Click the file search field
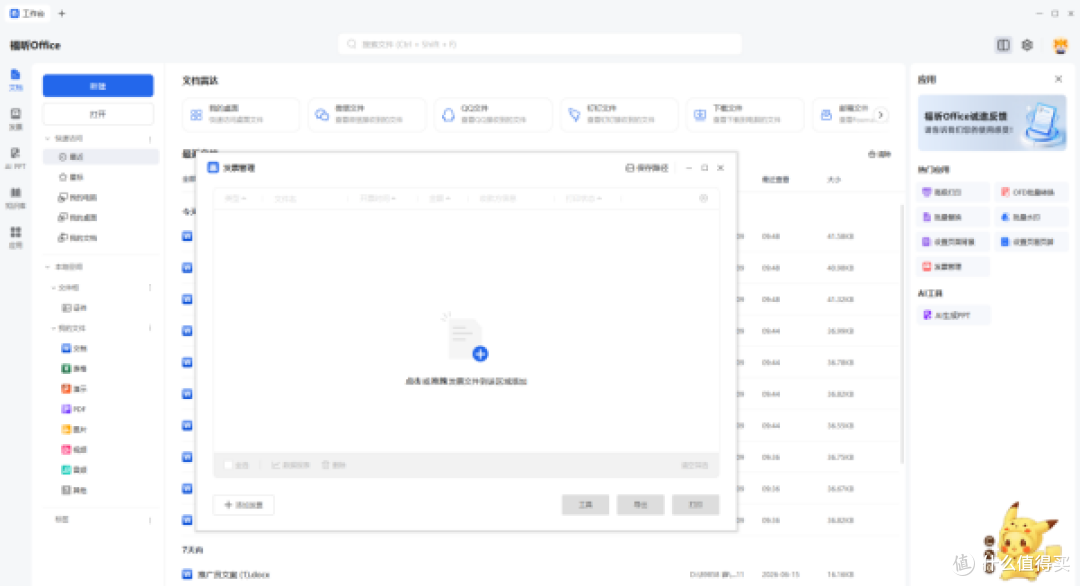The height and width of the screenshot is (586, 1080). pos(540,44)
